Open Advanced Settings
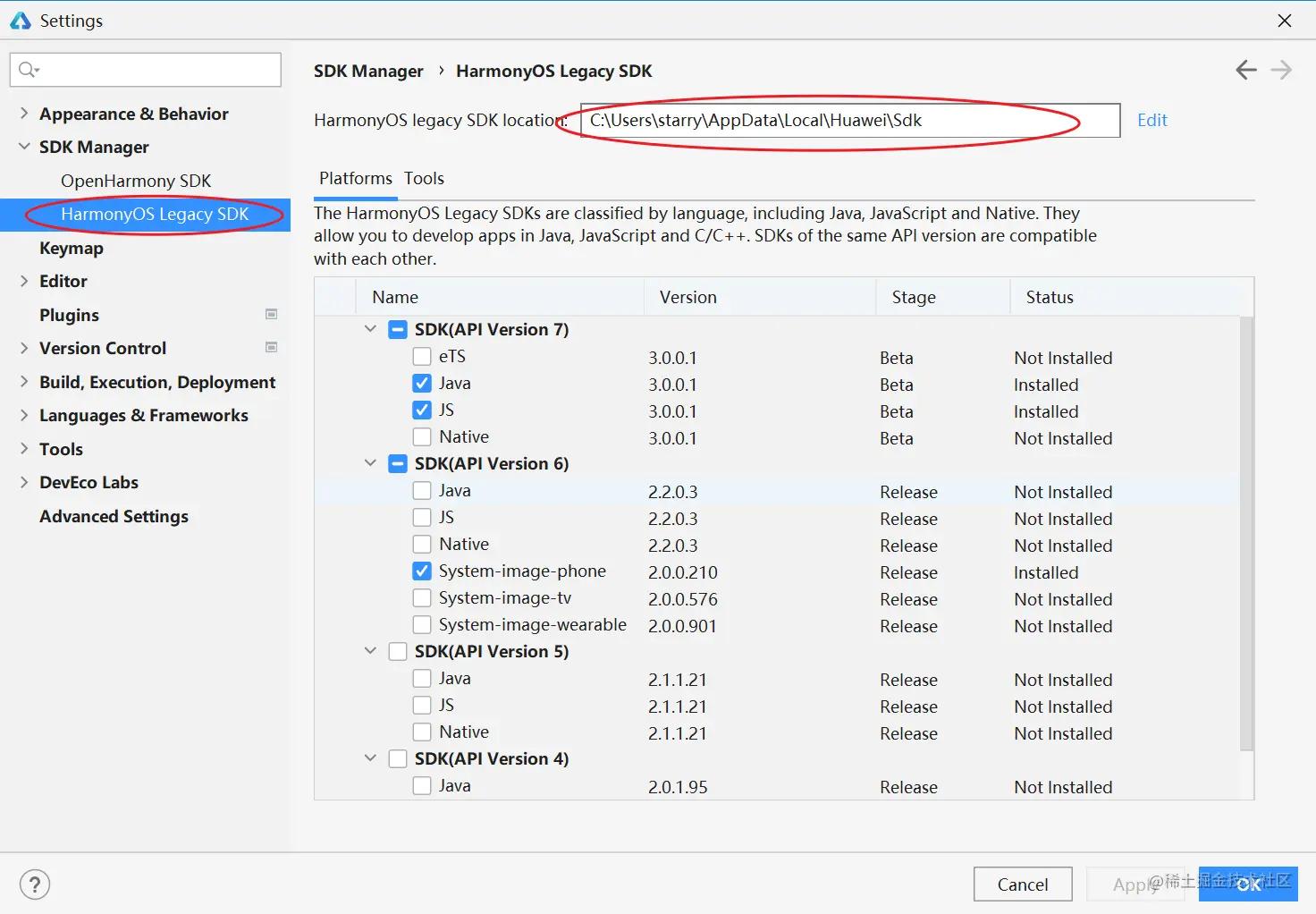The height and width of the screenshot is (914, 1316). tap(114, 516)
